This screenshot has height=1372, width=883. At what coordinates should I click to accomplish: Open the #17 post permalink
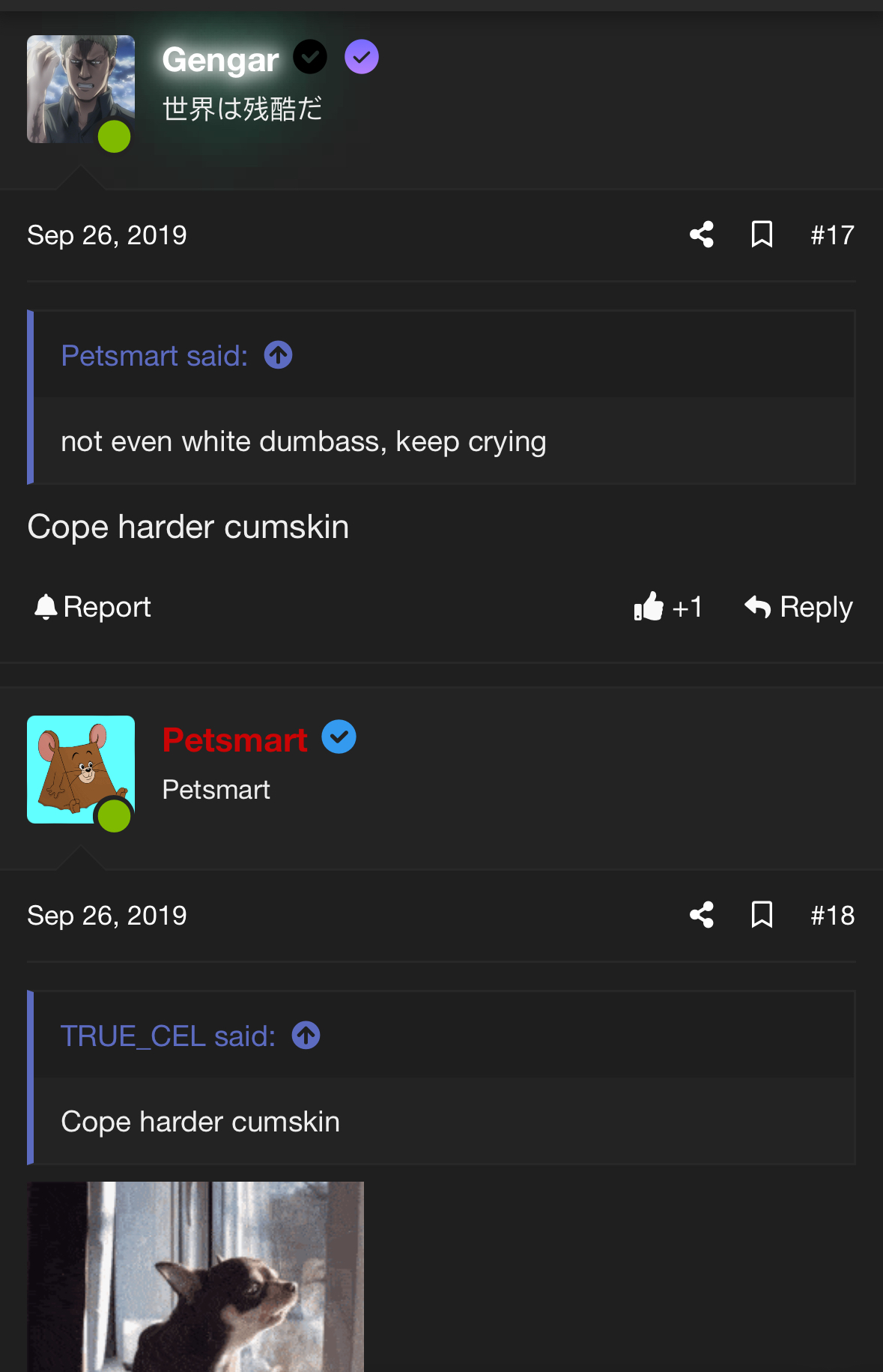pyautogui.click(x=832, y=235)
